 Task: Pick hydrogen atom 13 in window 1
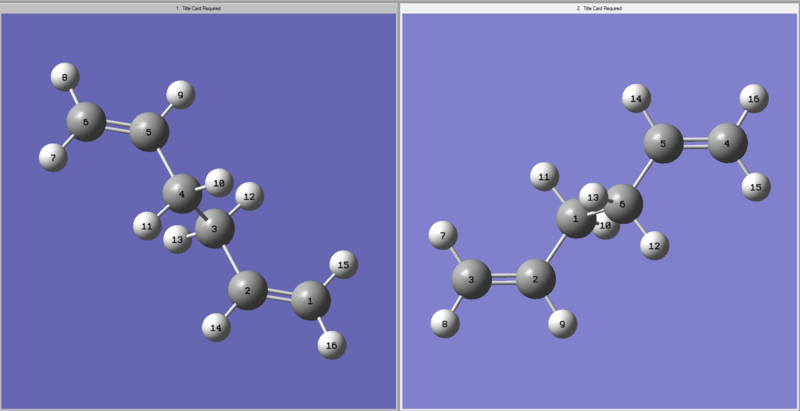tap(177, 239)
